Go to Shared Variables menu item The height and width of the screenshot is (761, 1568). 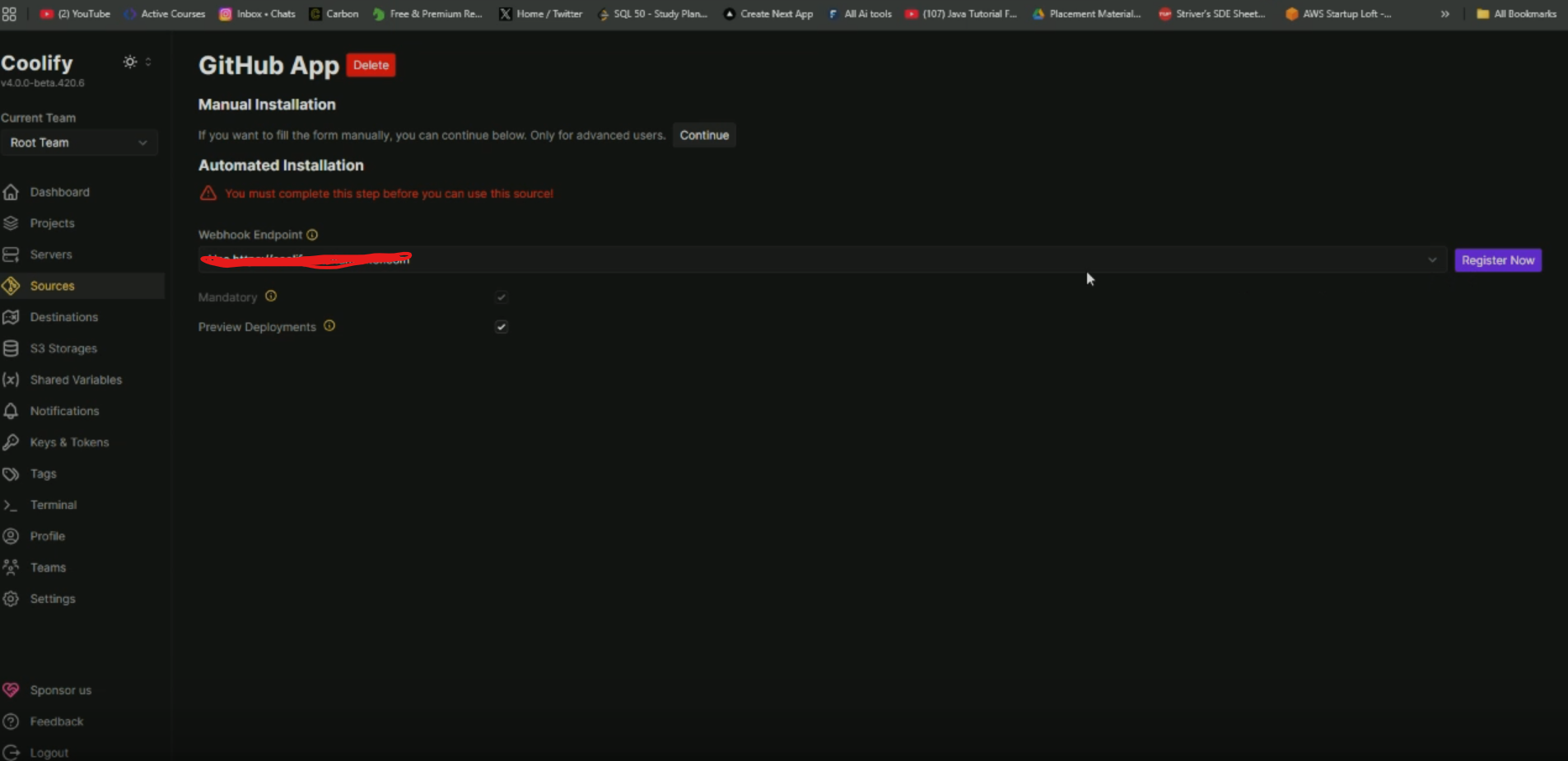coord(76,380)
